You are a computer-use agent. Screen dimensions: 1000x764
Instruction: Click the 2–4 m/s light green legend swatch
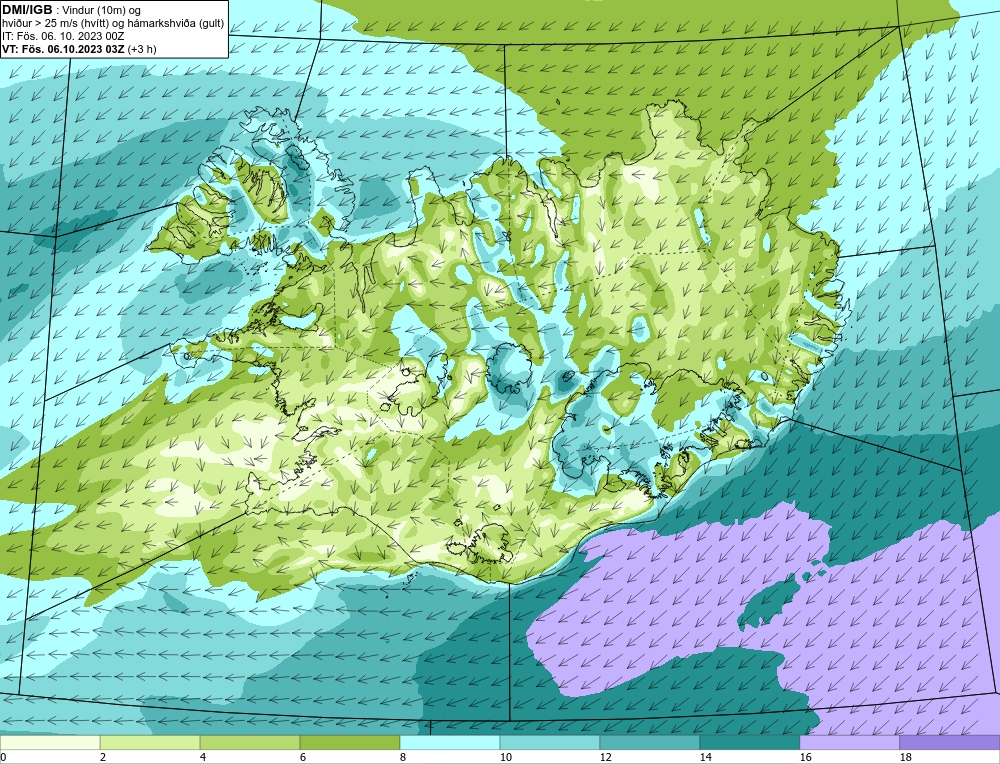(x=150, y=743)
